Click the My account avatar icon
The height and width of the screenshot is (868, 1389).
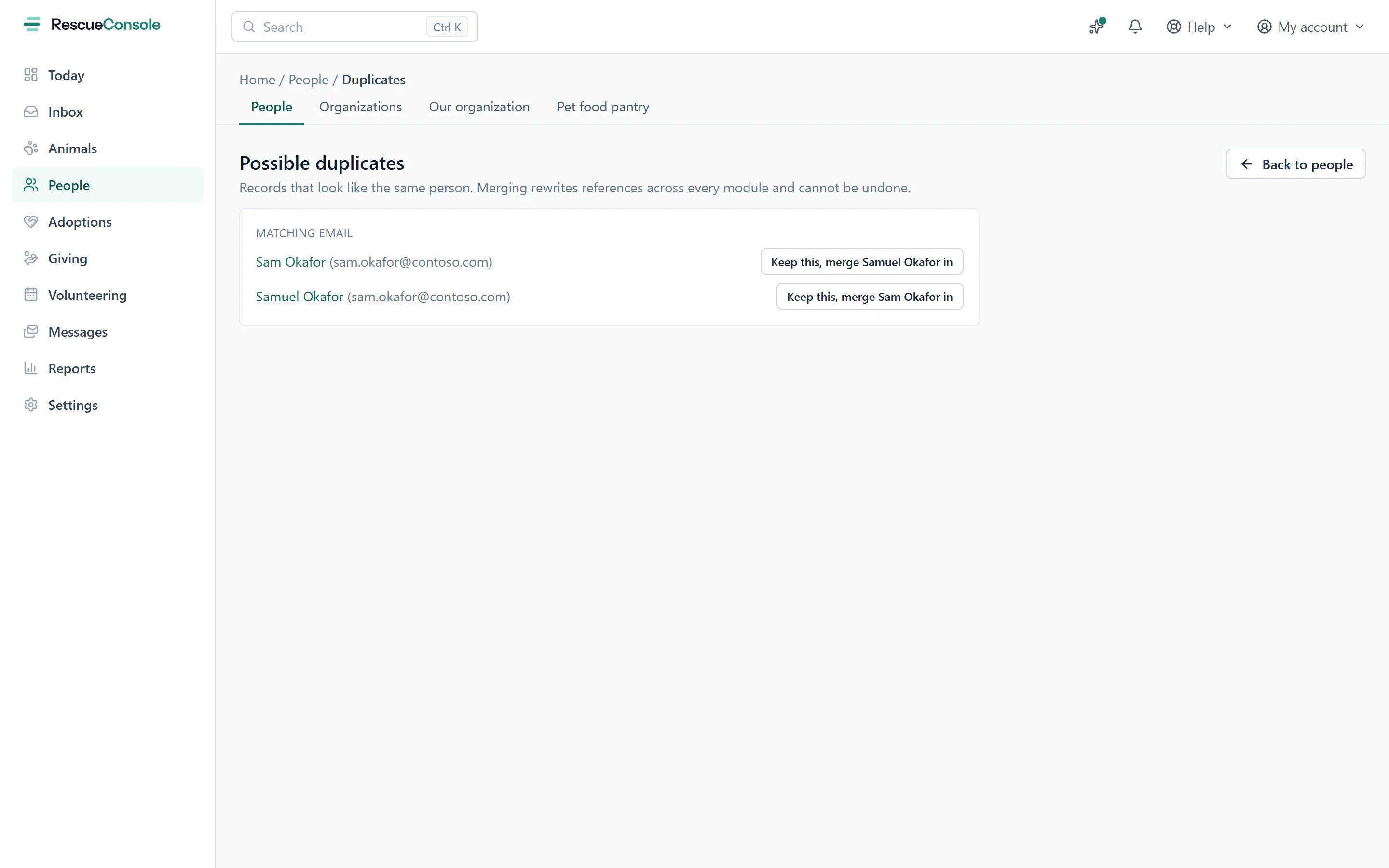[x=1265, y=27]
